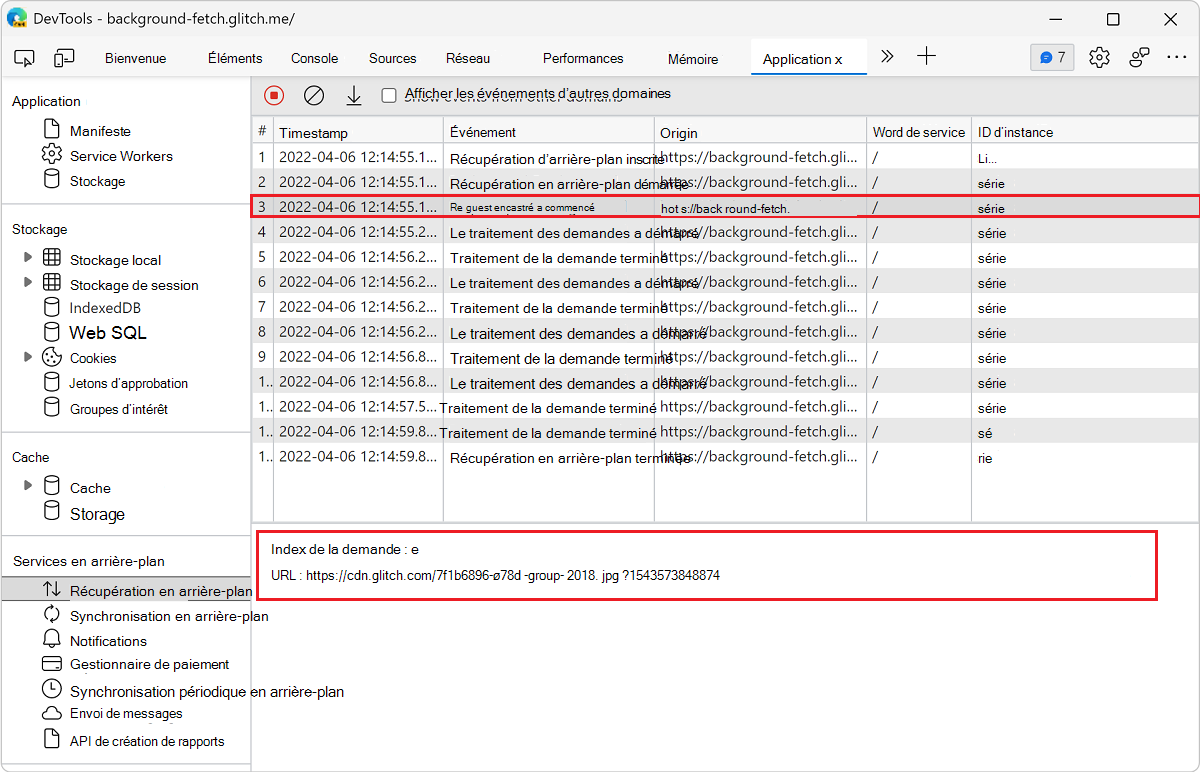Viewport: 1200px width, 772px height.
Task: Expand the Stockage de session node
Action: point(27,284)
